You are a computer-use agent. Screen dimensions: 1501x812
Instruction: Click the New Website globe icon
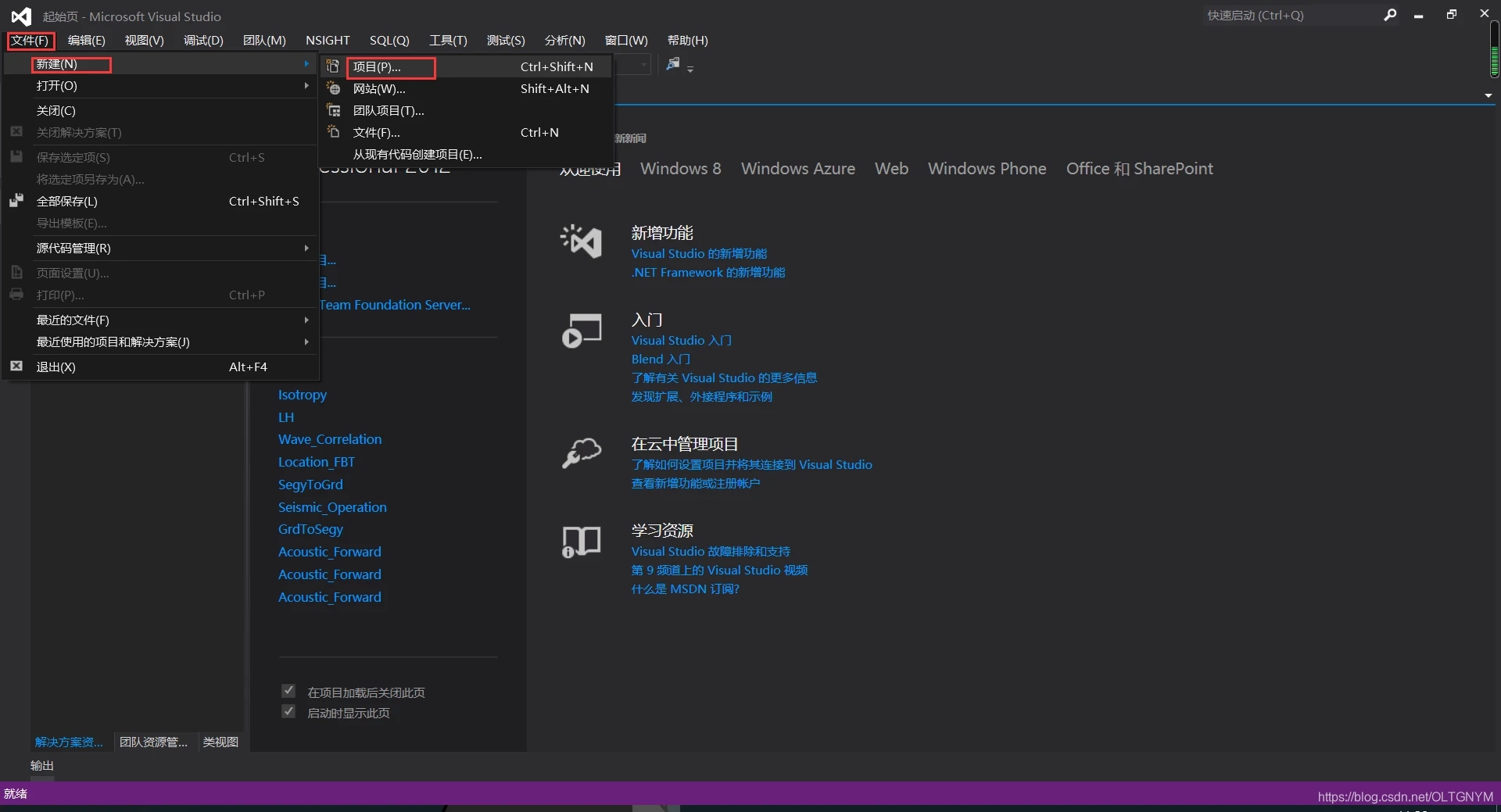click(333, 88)
